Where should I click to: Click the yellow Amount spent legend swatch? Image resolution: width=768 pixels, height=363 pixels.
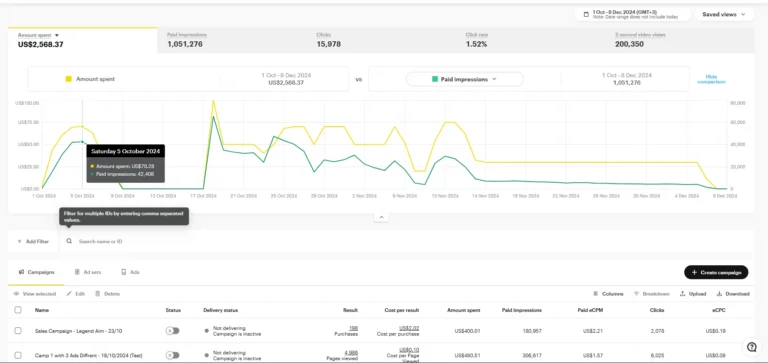[69, 79]
